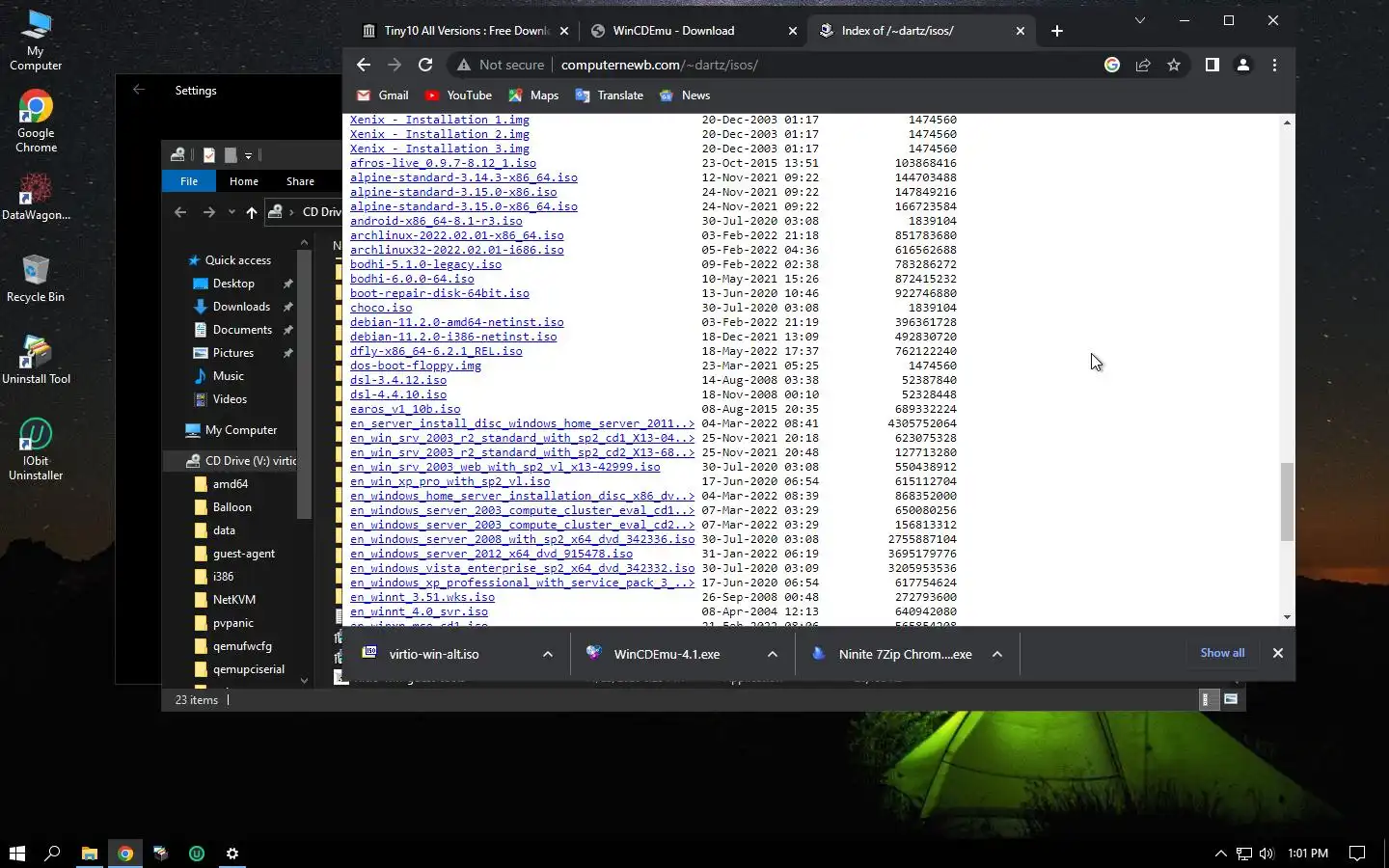Switch to details view in Explorer
The image size is (1389, 868).
1208,699
